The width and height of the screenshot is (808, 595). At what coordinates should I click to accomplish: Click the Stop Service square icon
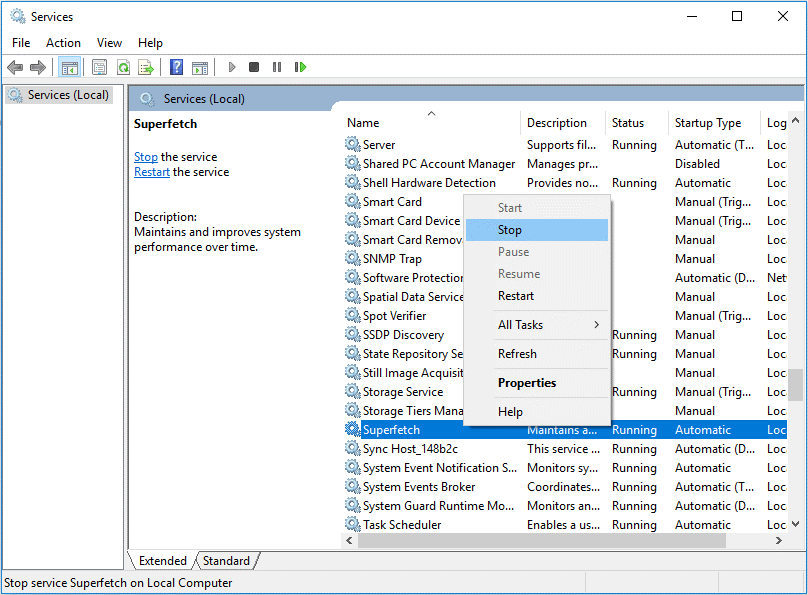tap(254, 67)
